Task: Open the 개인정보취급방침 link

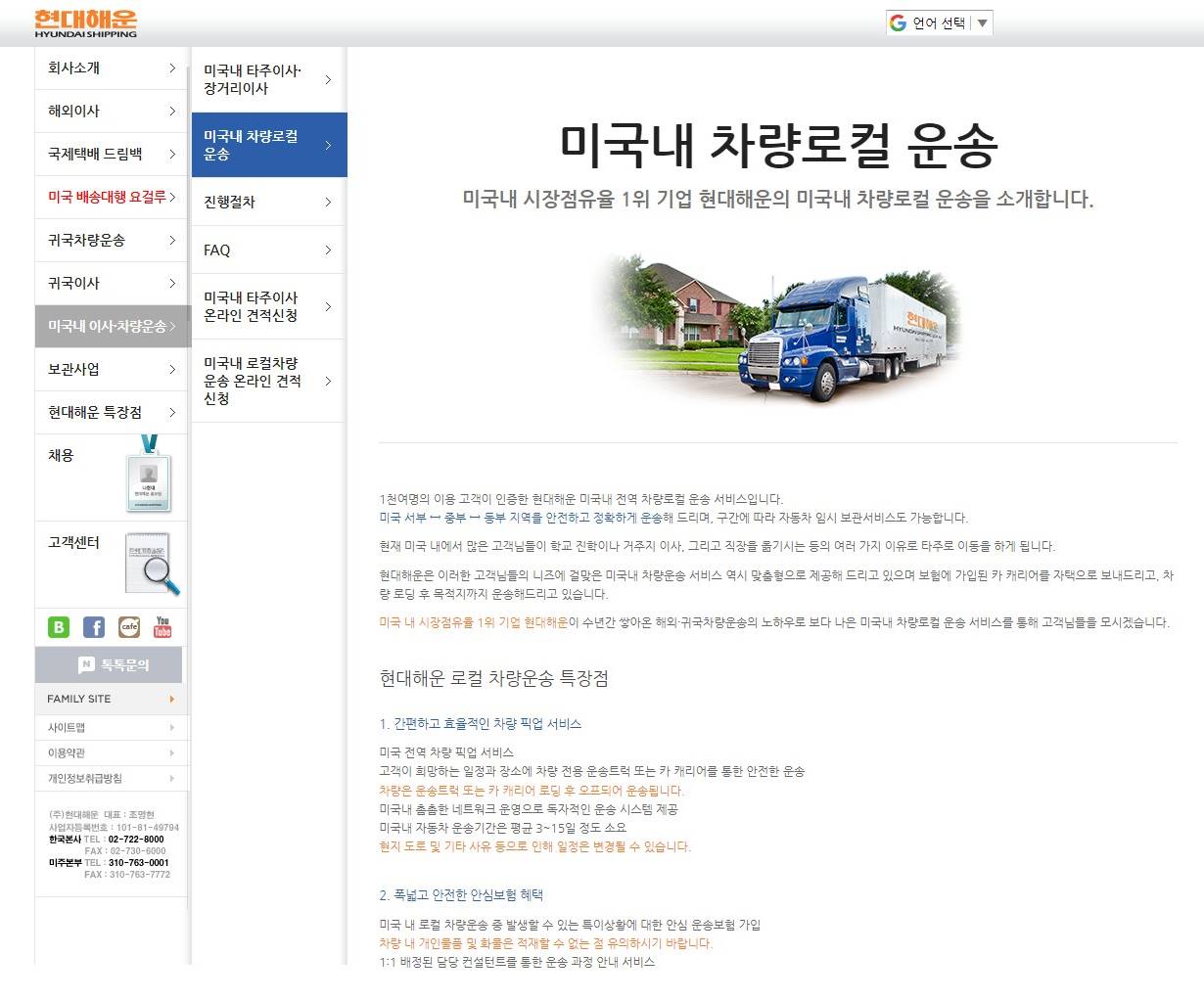Action: pos(112,778)
